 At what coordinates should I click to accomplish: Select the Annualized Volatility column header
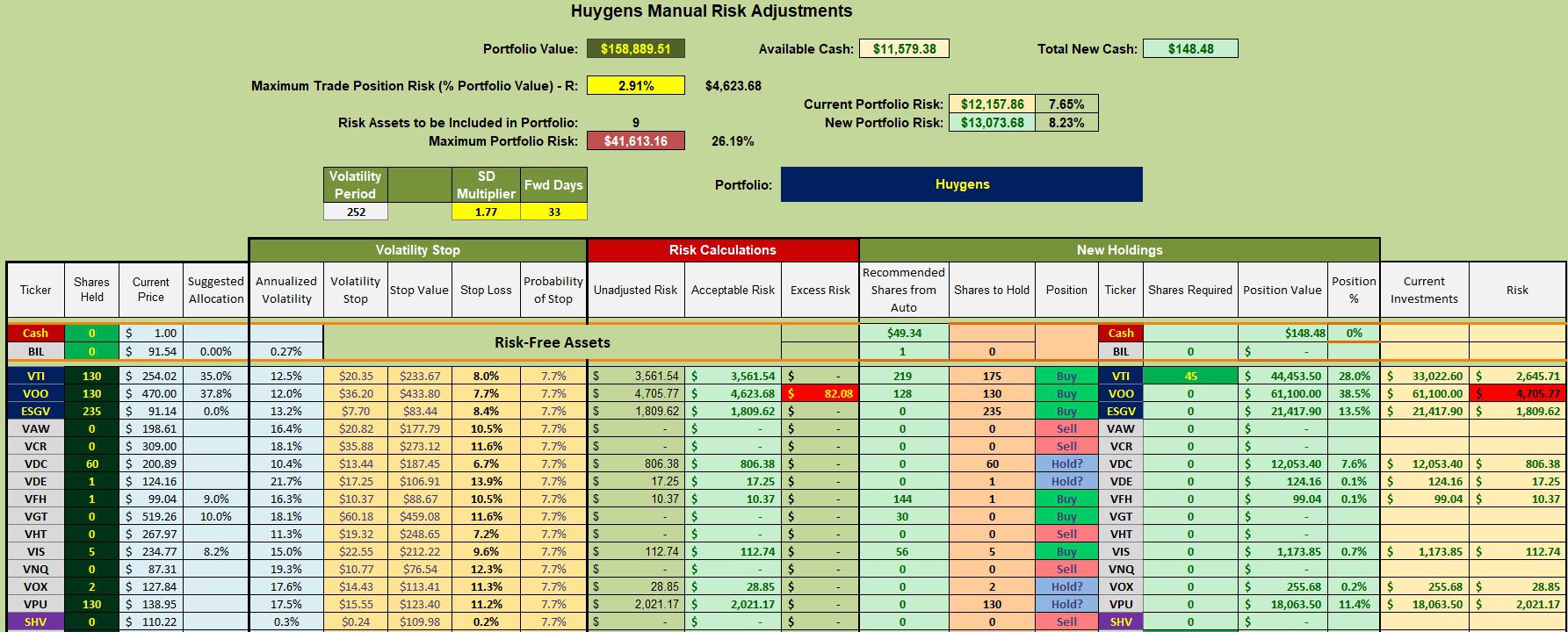pyautogui.click(x=286, y=290)
